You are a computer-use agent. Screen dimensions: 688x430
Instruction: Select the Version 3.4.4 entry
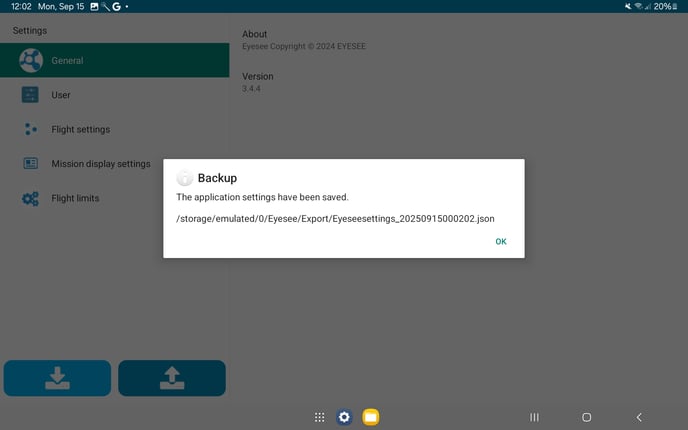pyautogui.click(x=258, y=82)
